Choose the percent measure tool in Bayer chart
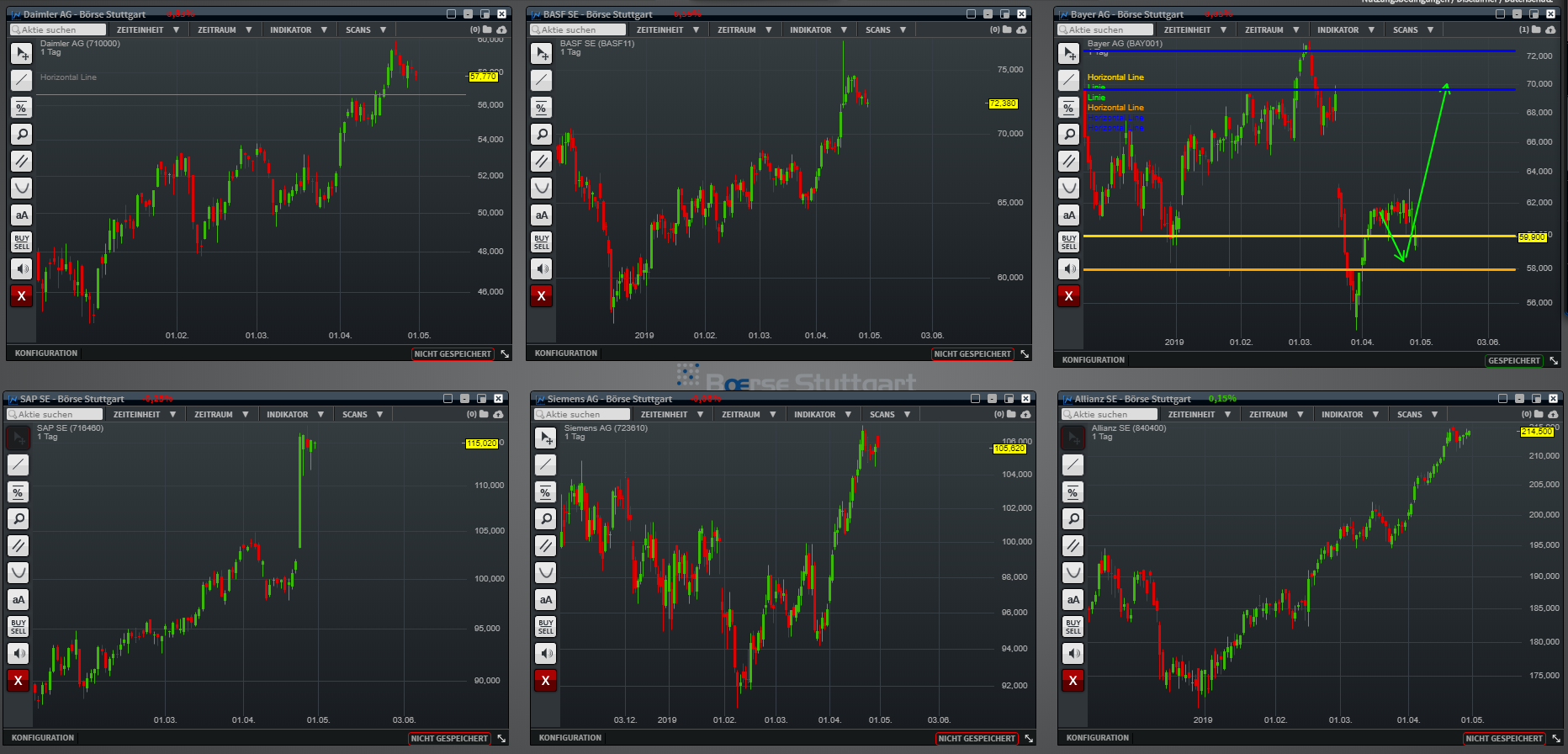This screenshot has height=754, width=1568. [x=1068, y=108]
